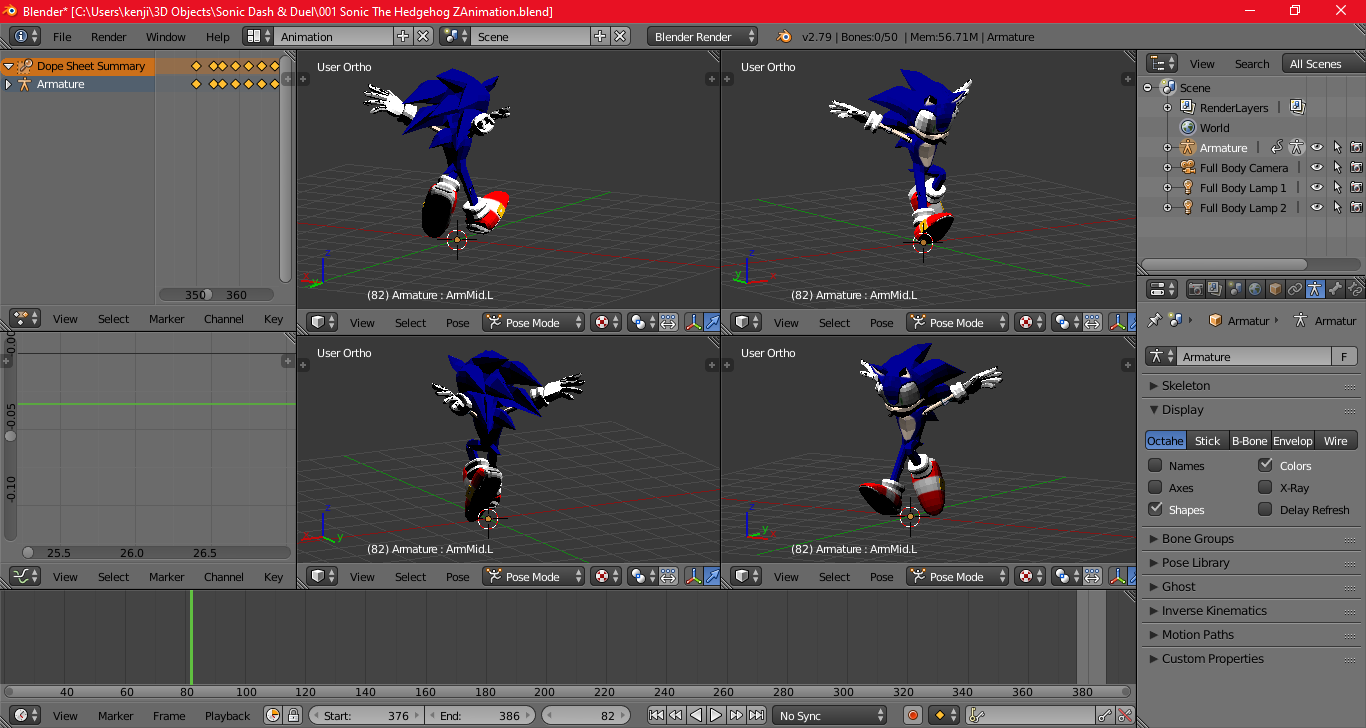This screenshot has width=1366, height=728.
Task: Open the World properties tab icon
Action: pos(1255,289)
